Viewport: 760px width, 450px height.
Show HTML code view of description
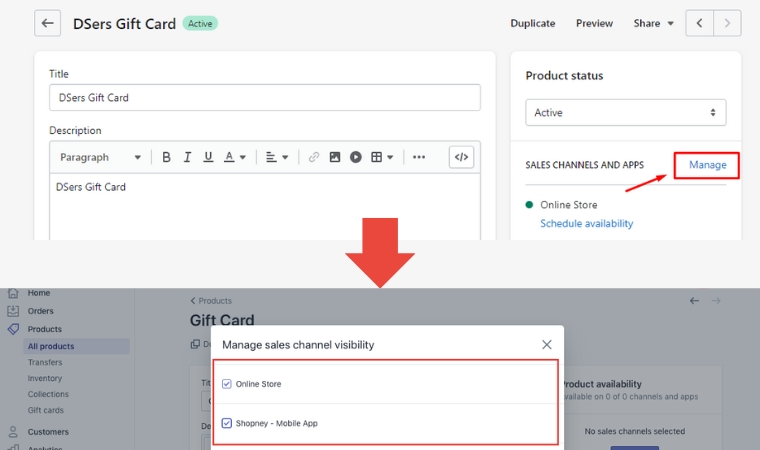coord(461,157)
